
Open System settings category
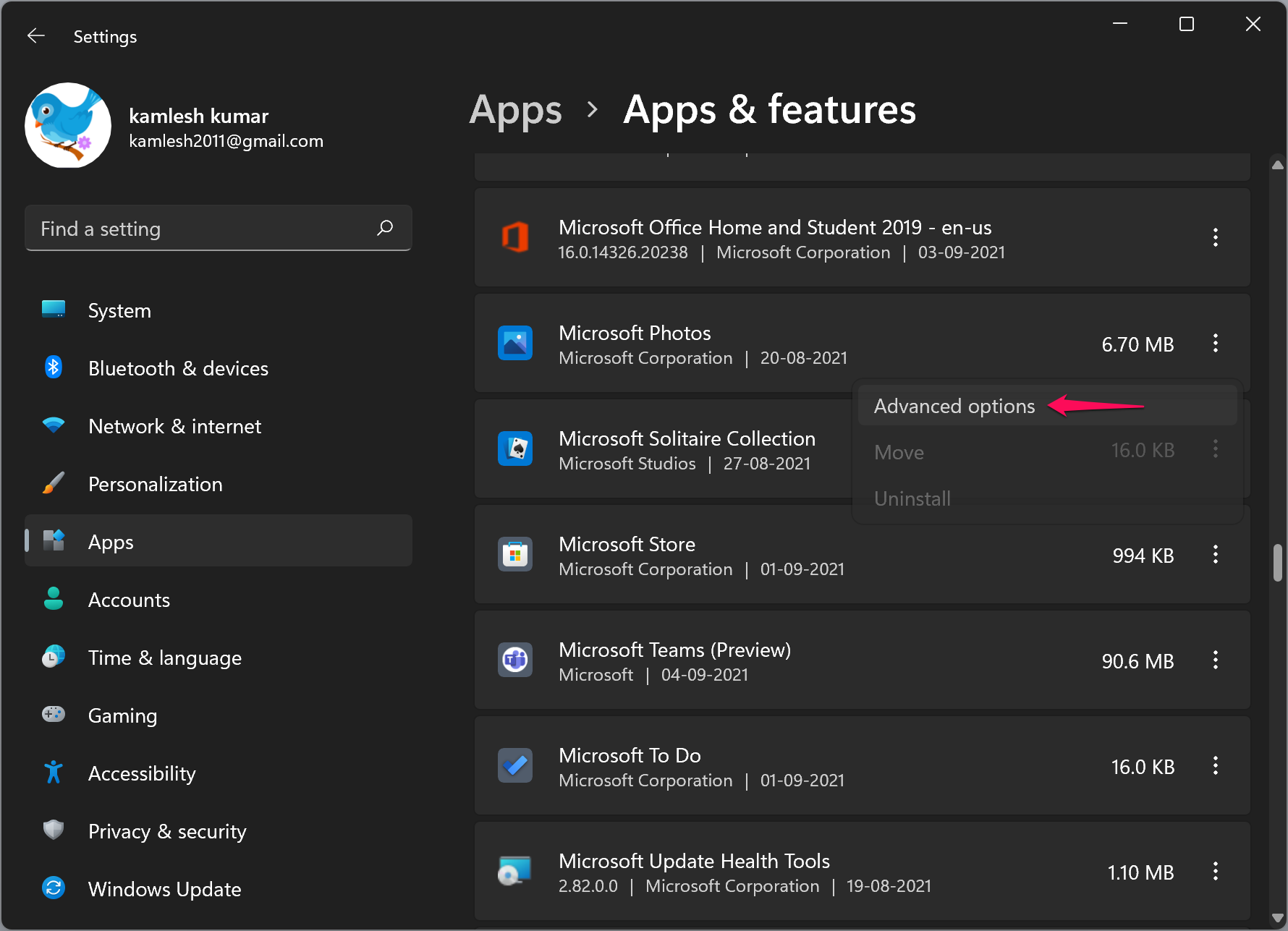[219, 310]
